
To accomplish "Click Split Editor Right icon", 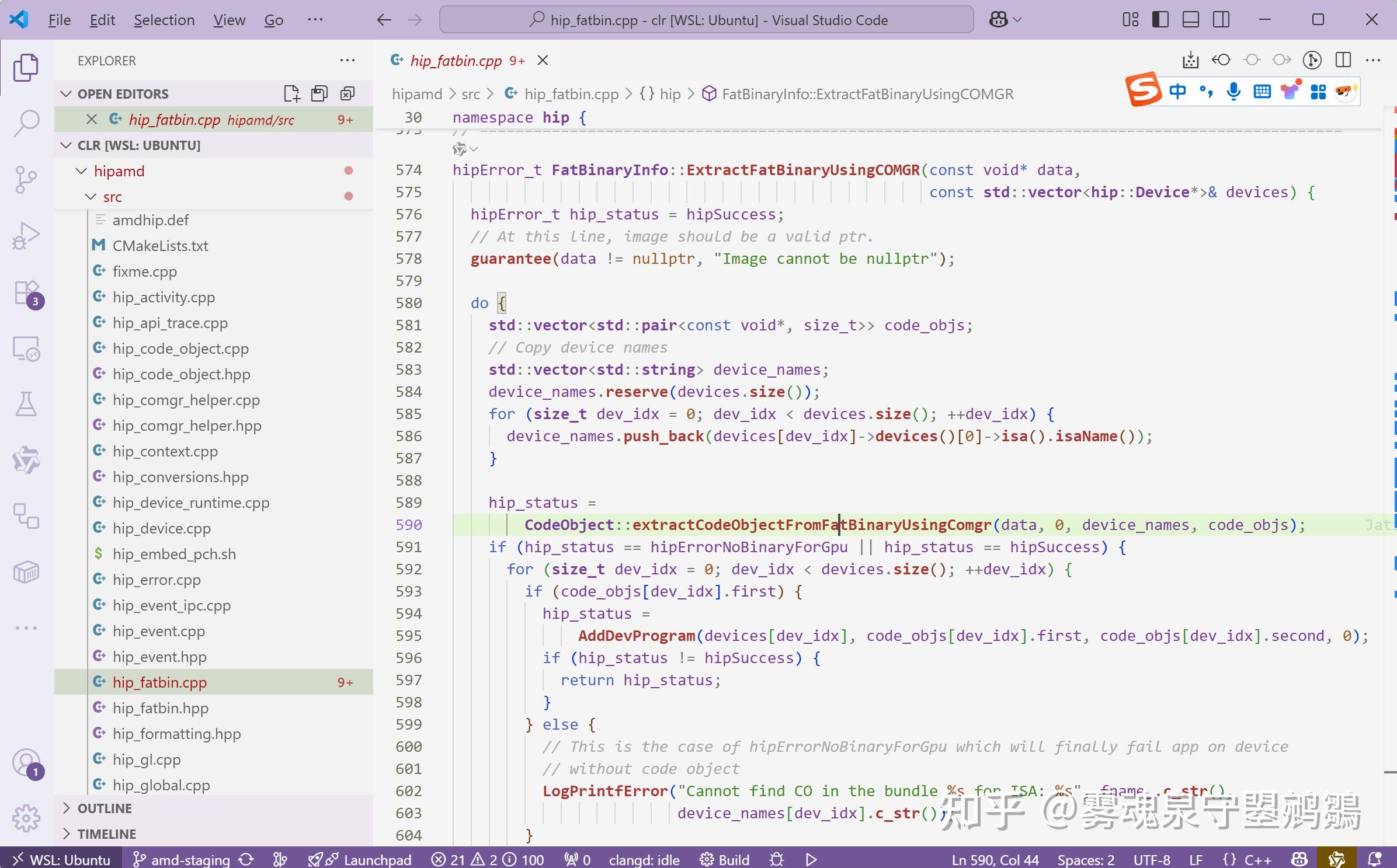I will [x=1343, y=60].
